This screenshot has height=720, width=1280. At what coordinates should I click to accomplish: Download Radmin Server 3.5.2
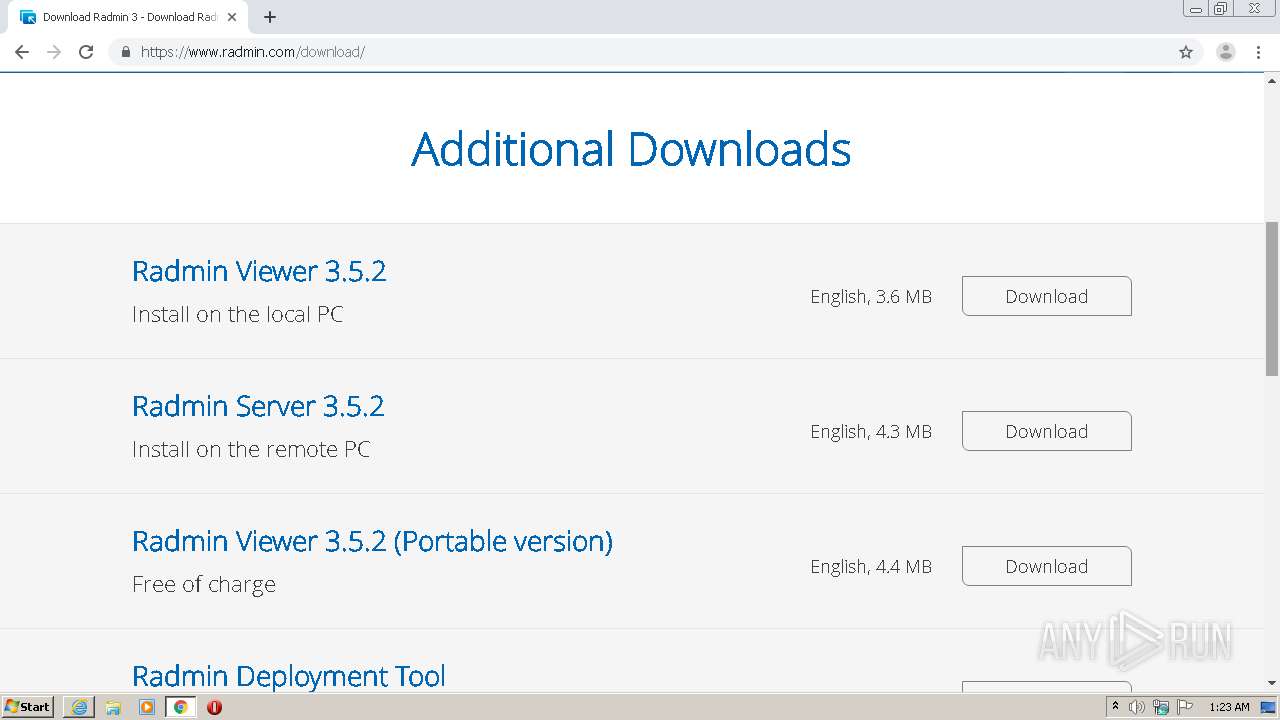(1047, 431)
